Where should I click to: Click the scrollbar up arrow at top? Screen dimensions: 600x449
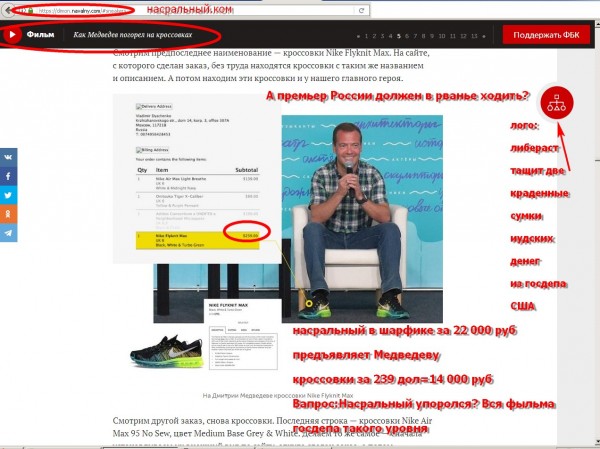(597, 24)
